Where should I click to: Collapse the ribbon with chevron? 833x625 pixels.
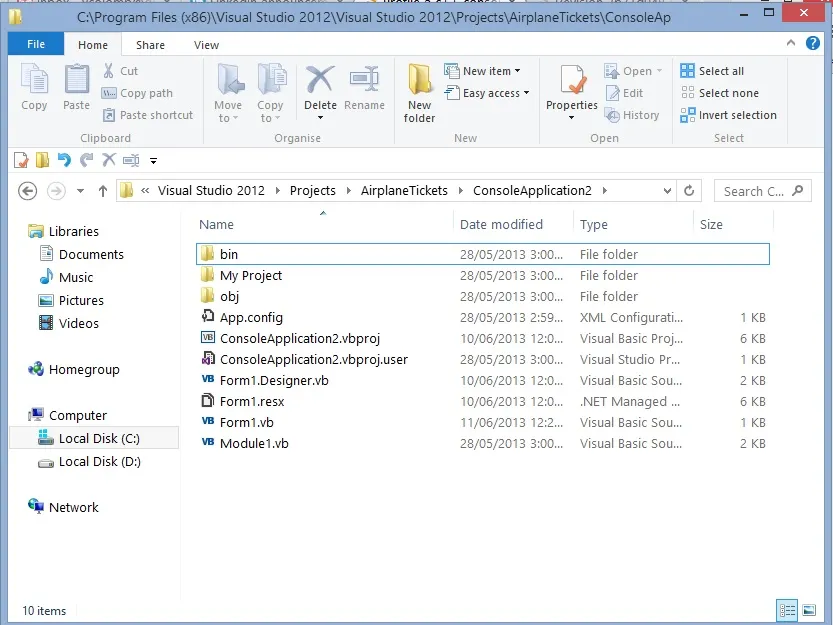791,43
